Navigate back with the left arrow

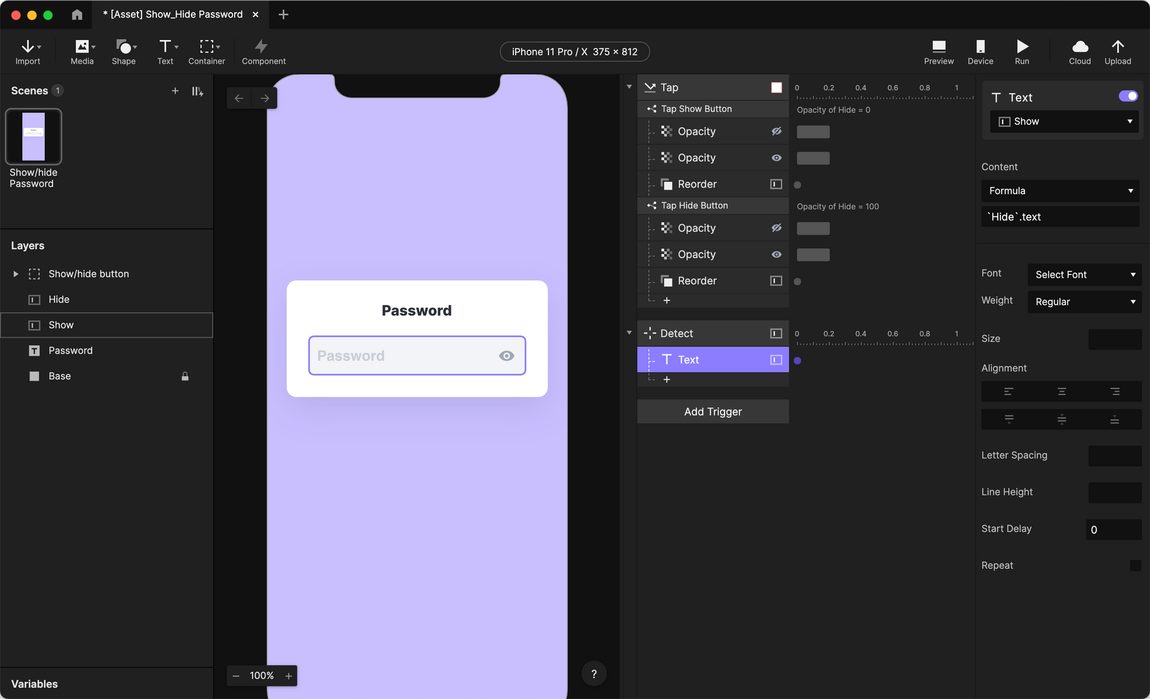coord(239,98)
